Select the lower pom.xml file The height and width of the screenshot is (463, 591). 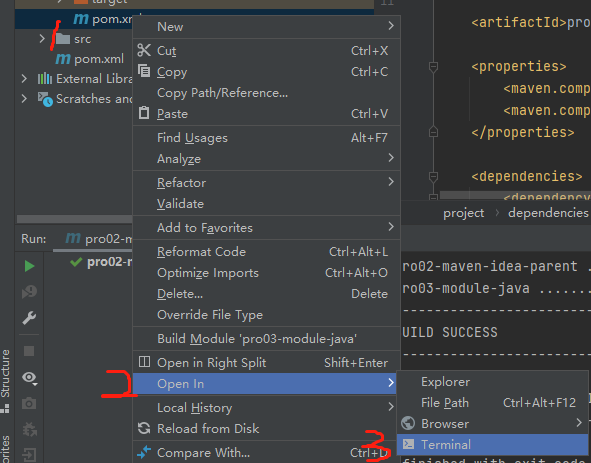[90, 59]
